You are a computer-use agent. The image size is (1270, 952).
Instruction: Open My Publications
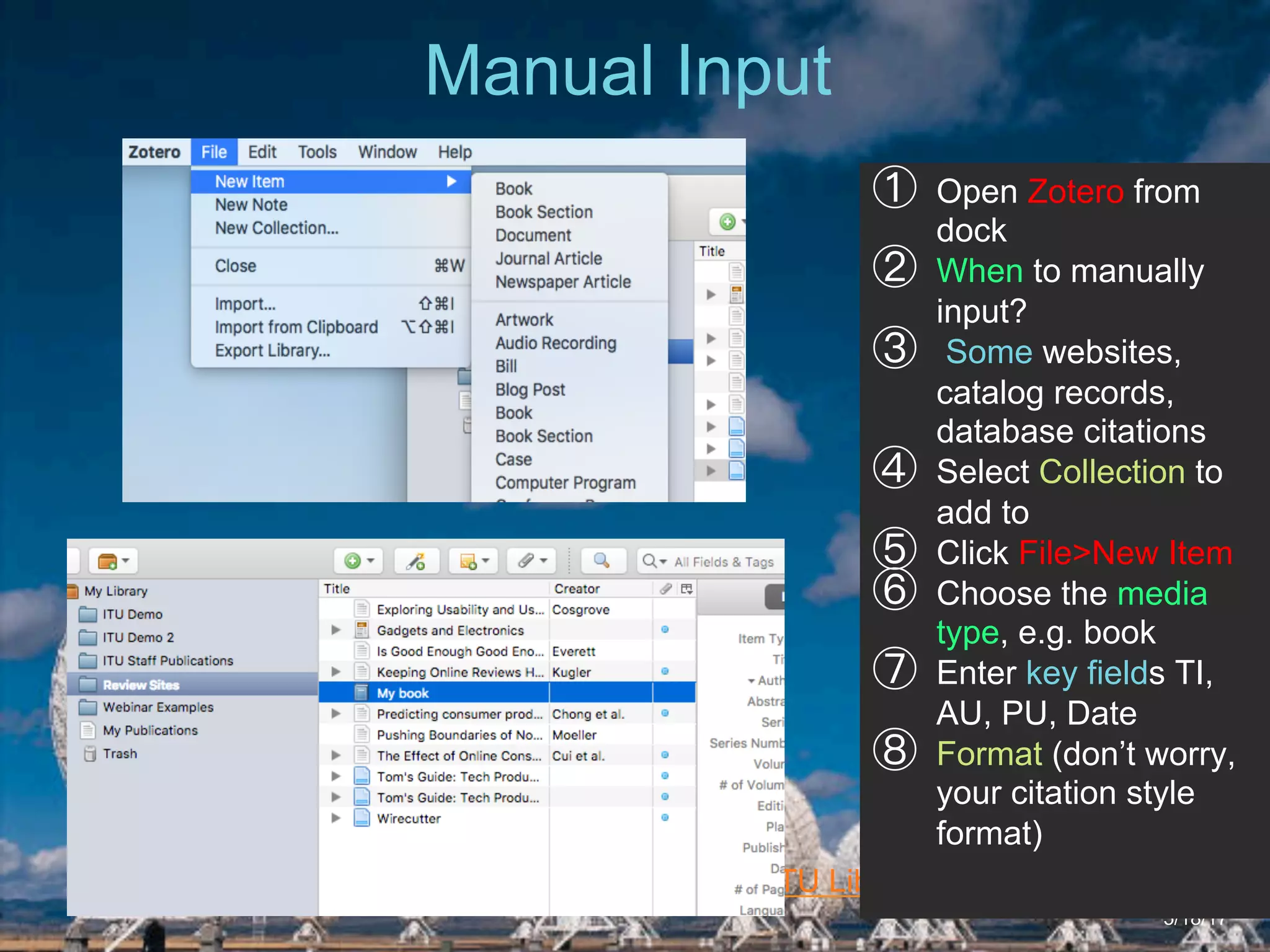pyautogui.click(x=150, y=731)
